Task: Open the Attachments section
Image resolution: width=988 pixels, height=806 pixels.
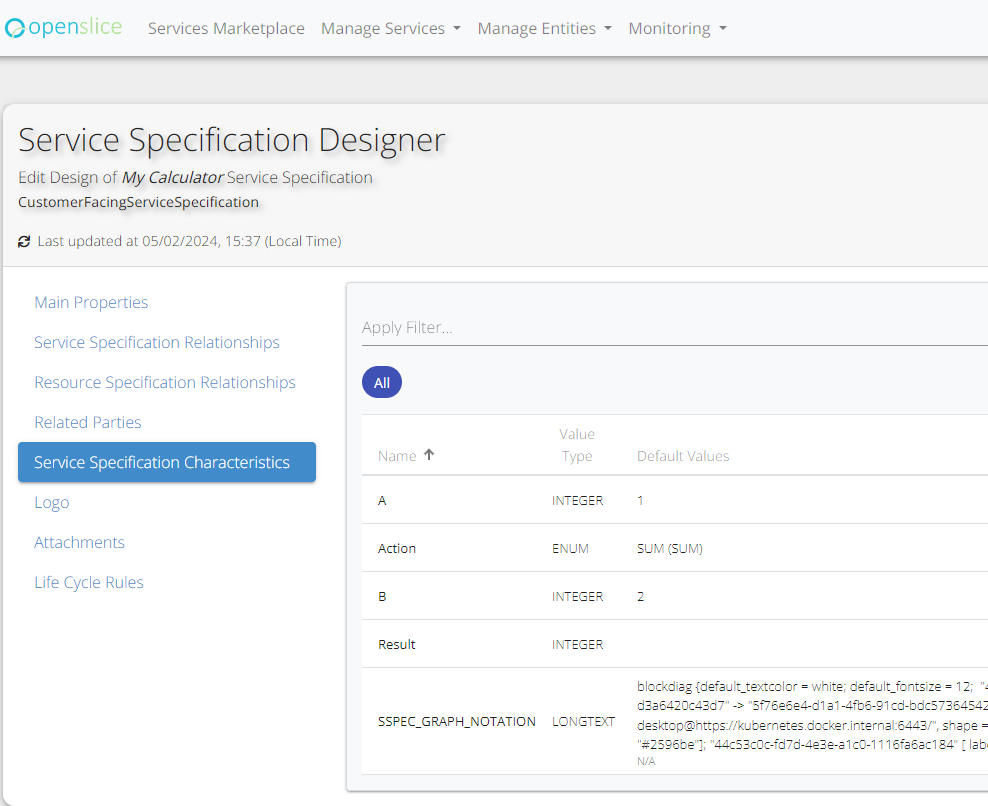Action: pyautogui.click(x=80, y=543)
